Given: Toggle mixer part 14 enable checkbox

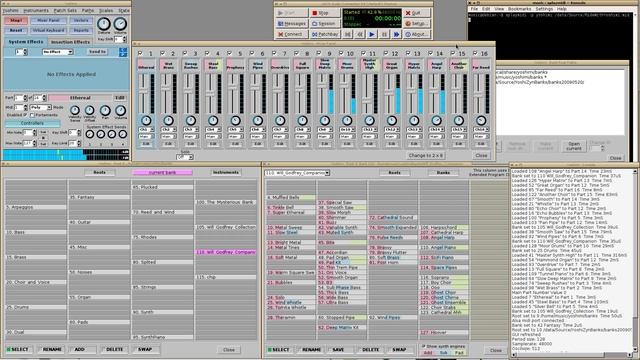Looking at the screenshot, I should (x=431, y=53).
